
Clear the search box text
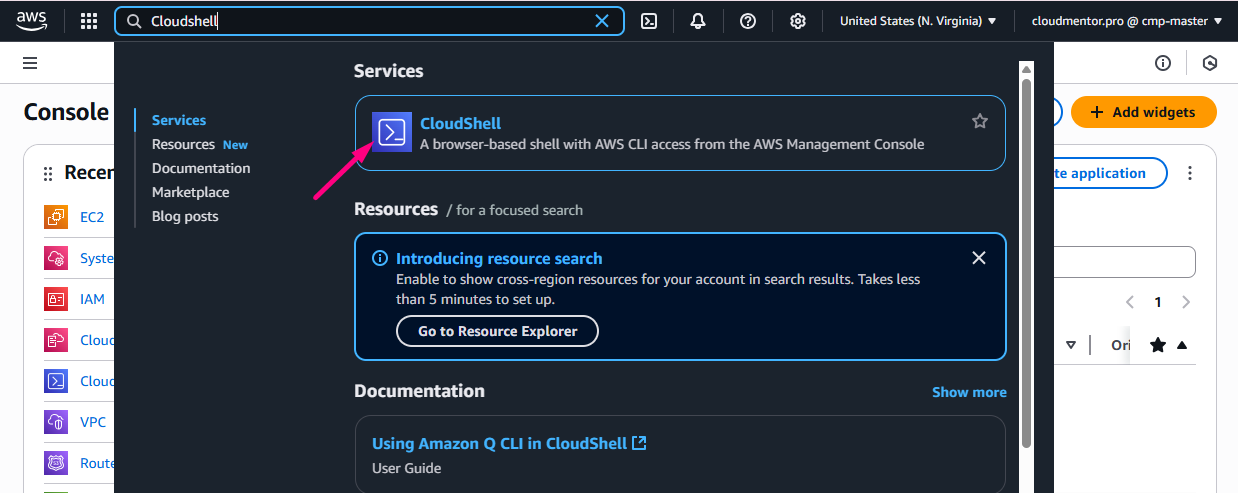(602, 21)
